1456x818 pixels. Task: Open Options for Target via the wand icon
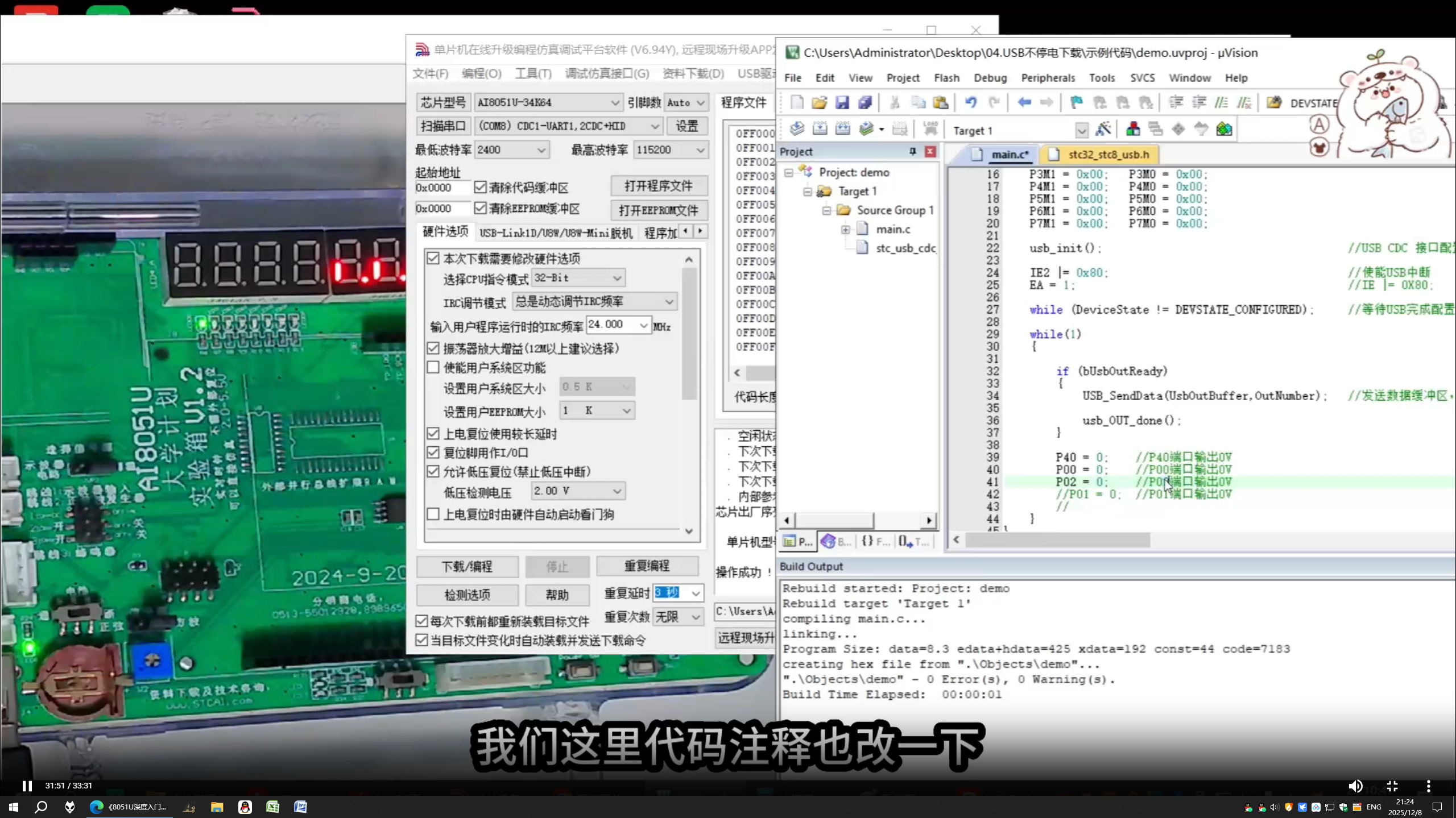click(1103, 128)
